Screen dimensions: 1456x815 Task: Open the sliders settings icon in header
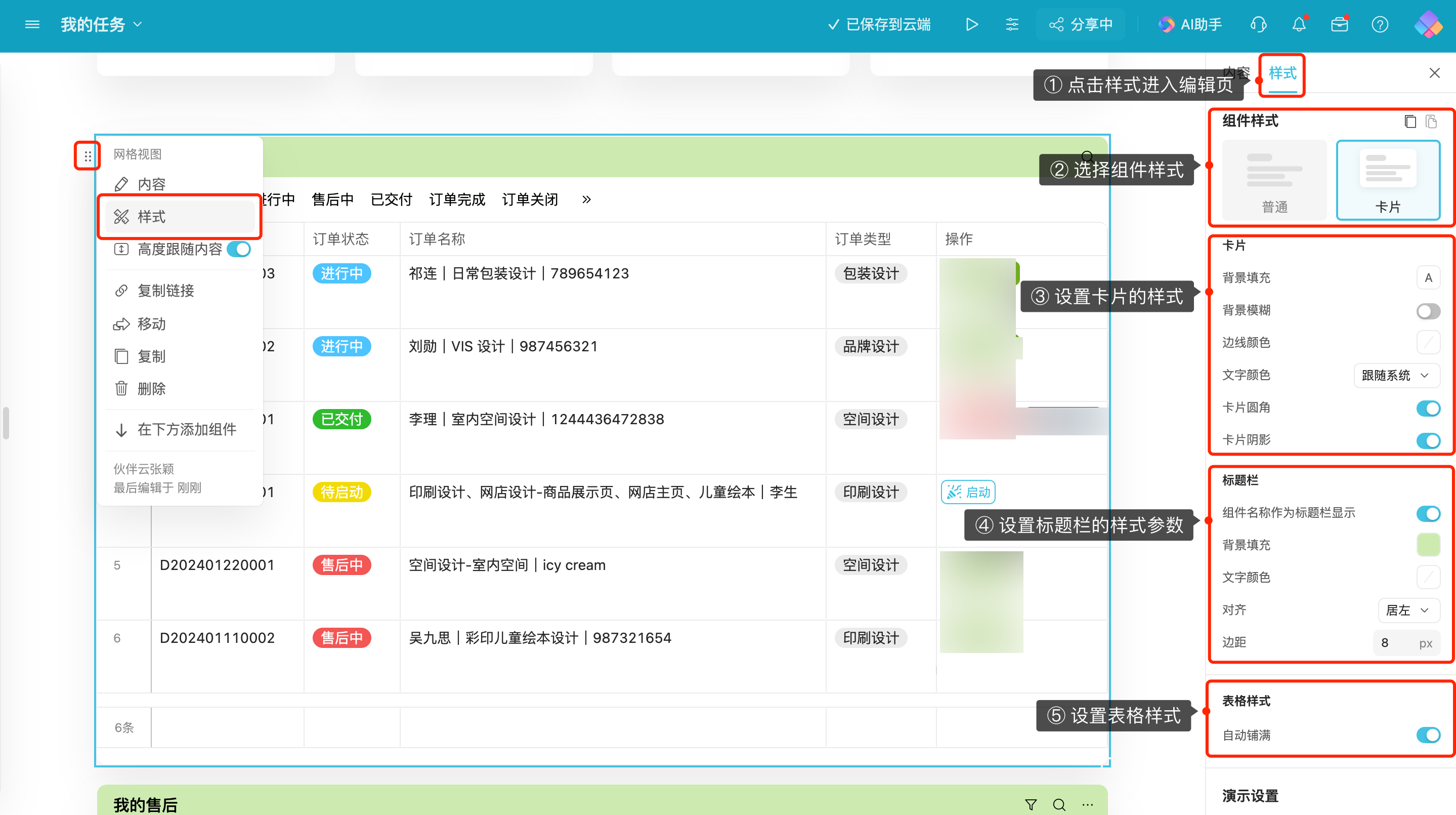pos(1012,24)
